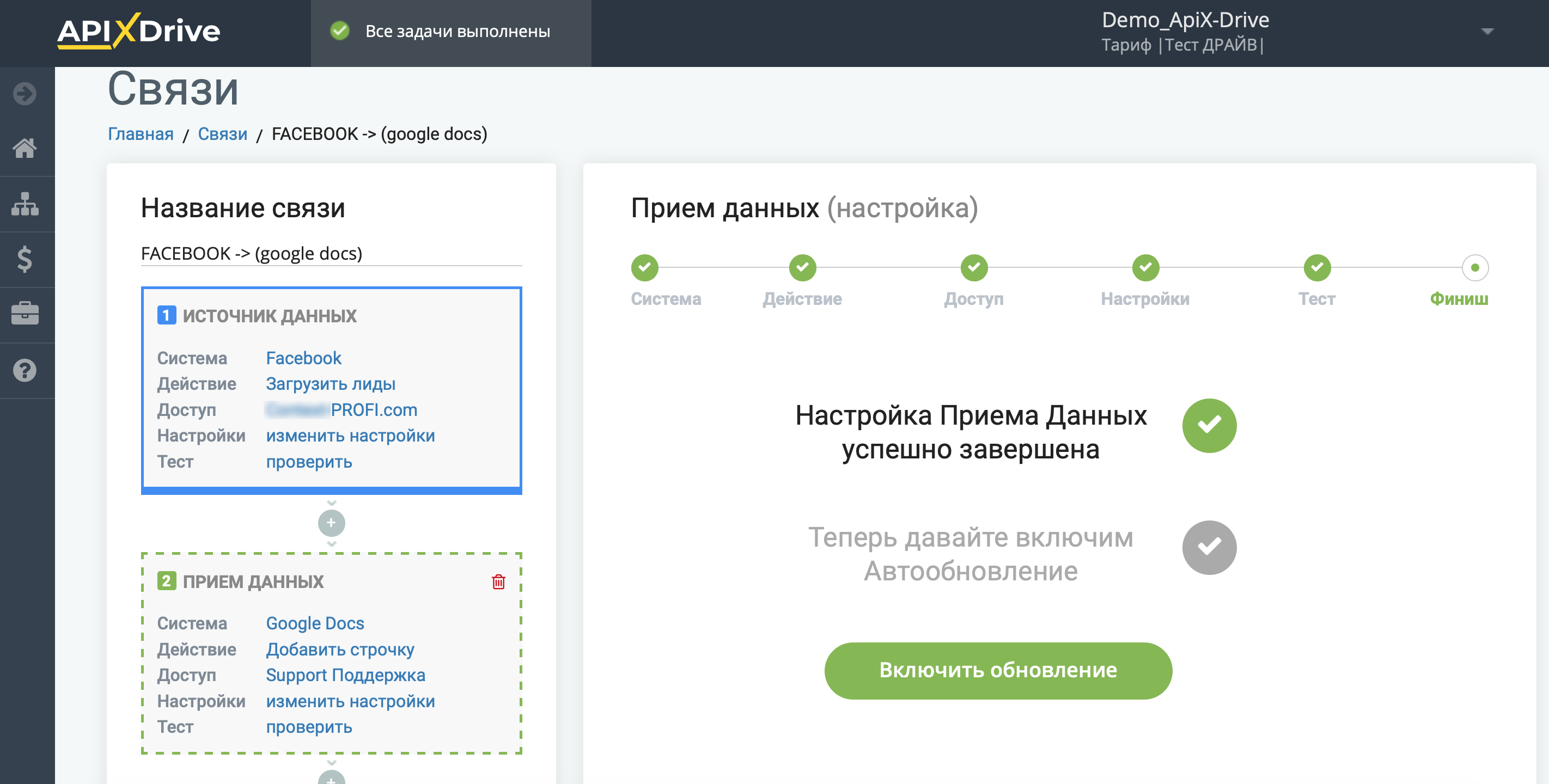Open the connections hierarchy icon in sidebar
Screen dimensions: 1549x784
click(x=25, y=204)
